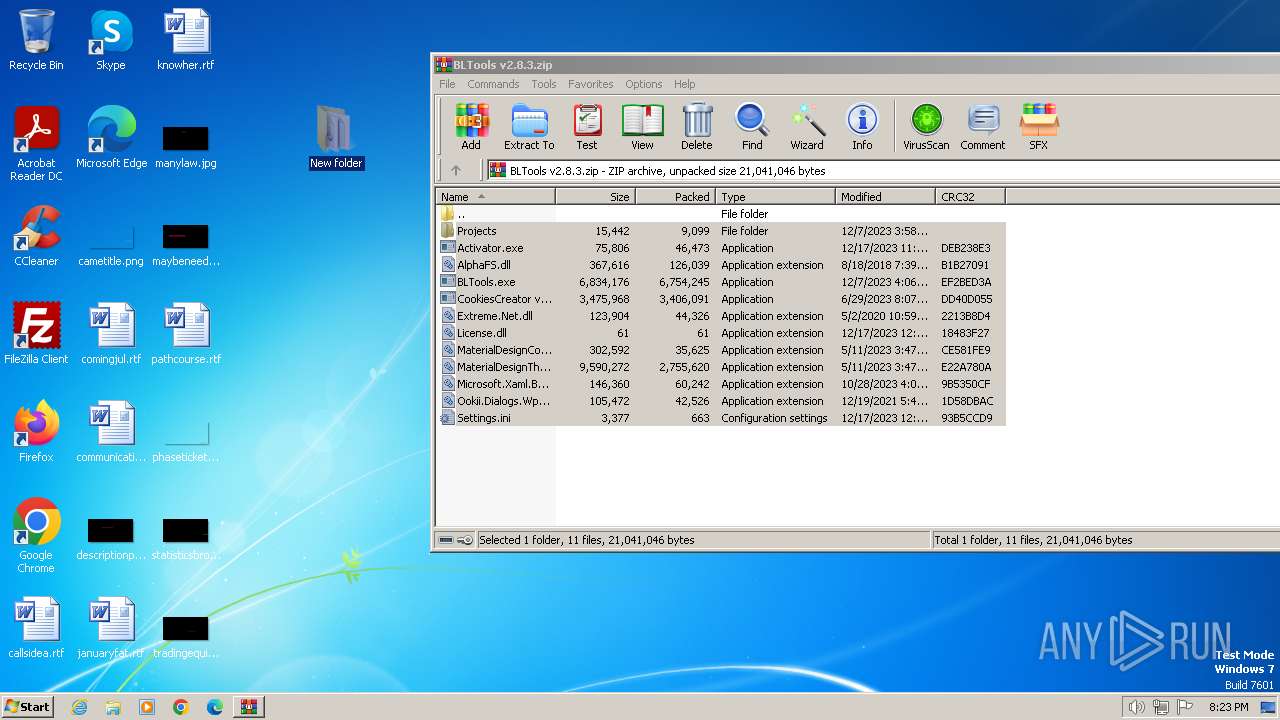Sort by the Modified column header
Screen dimensions: 1280x720
pyautogui.click(x=886, y=197)
